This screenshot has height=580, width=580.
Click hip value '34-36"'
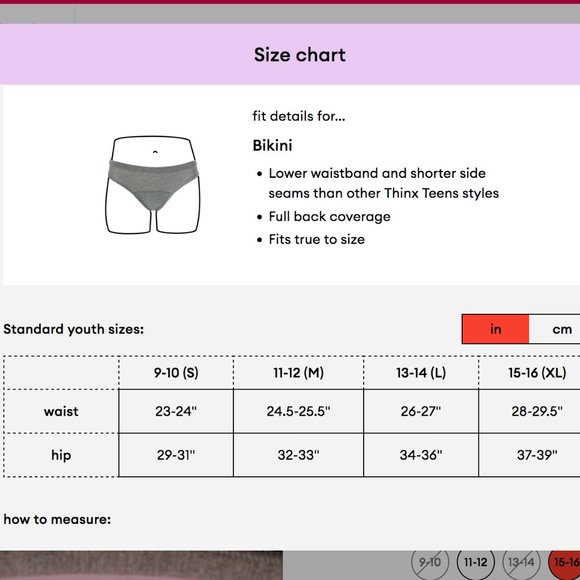point(421,455)
